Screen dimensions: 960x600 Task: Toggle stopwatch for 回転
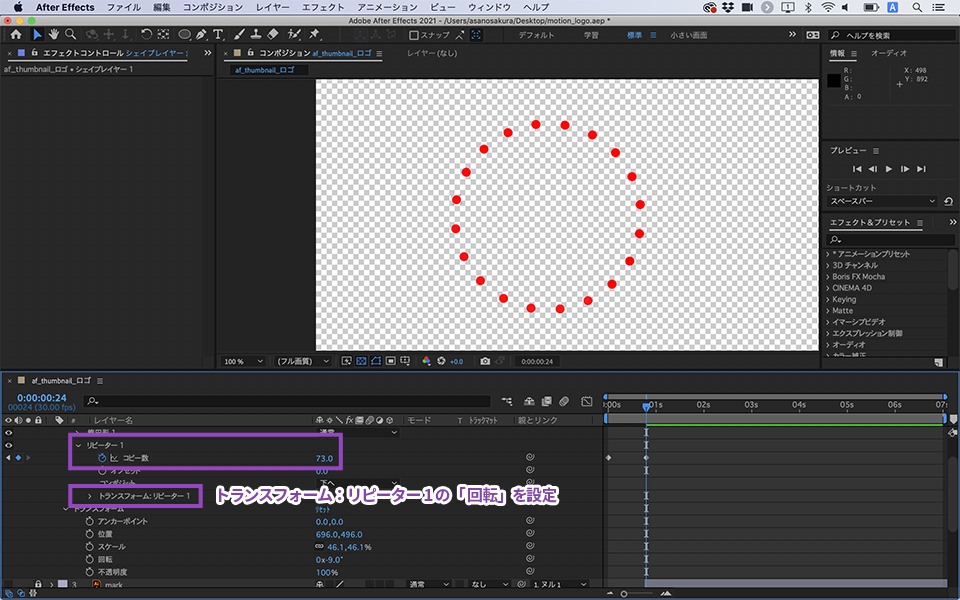pos(89,559)
